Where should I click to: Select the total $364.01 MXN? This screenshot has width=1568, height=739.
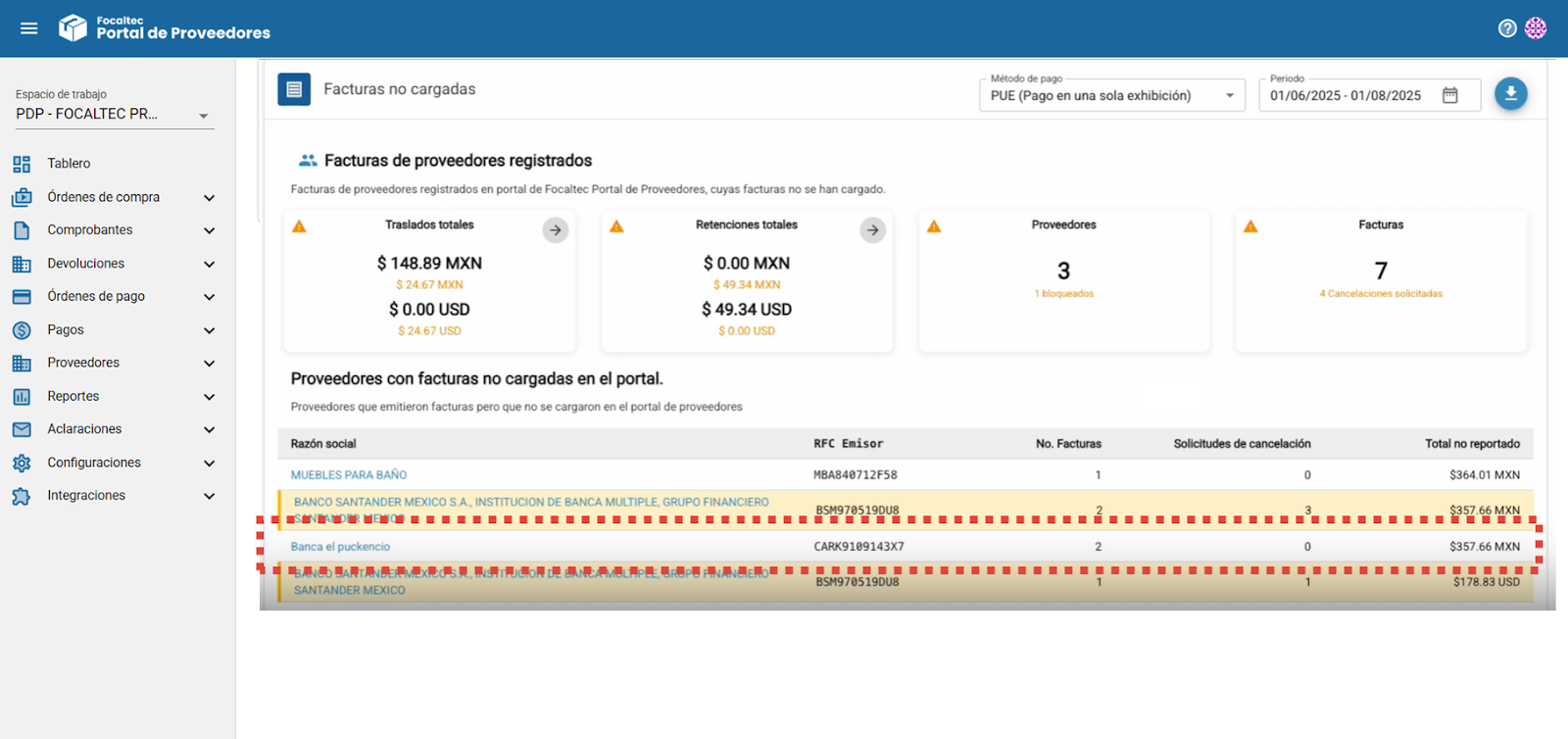point(1485,474)
